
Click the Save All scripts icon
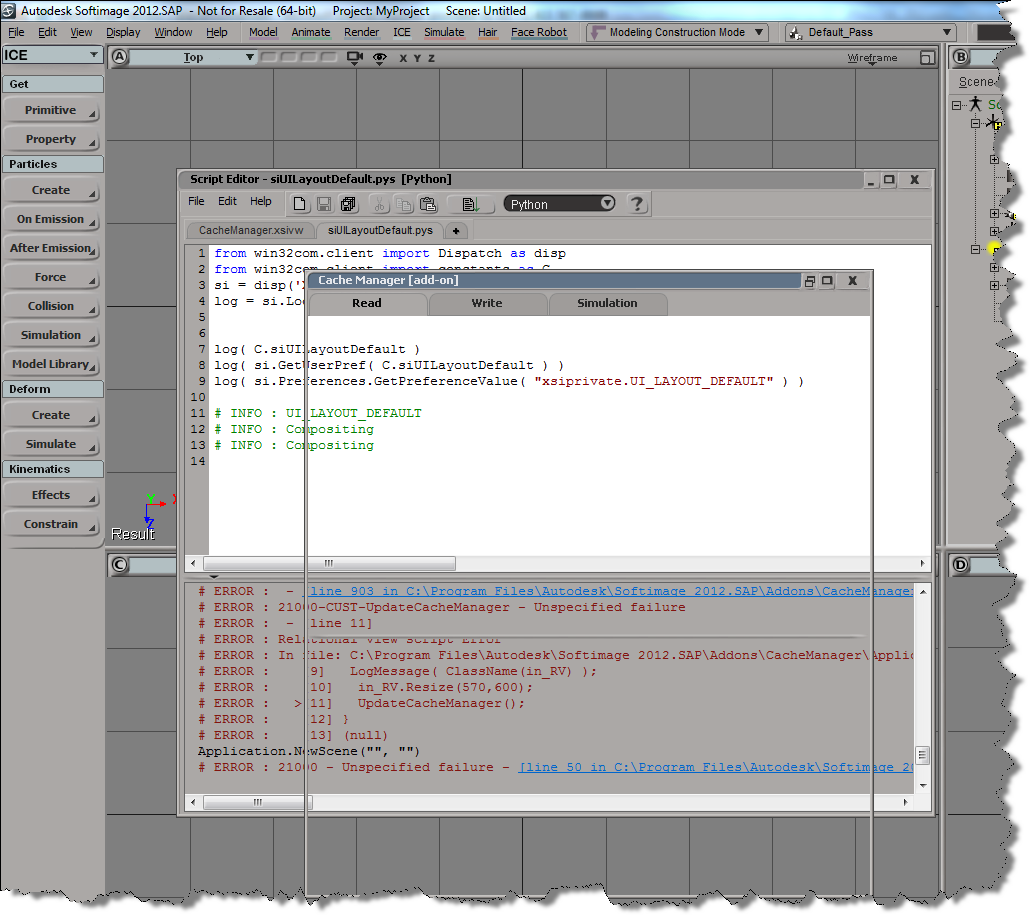tap(348, 204)
